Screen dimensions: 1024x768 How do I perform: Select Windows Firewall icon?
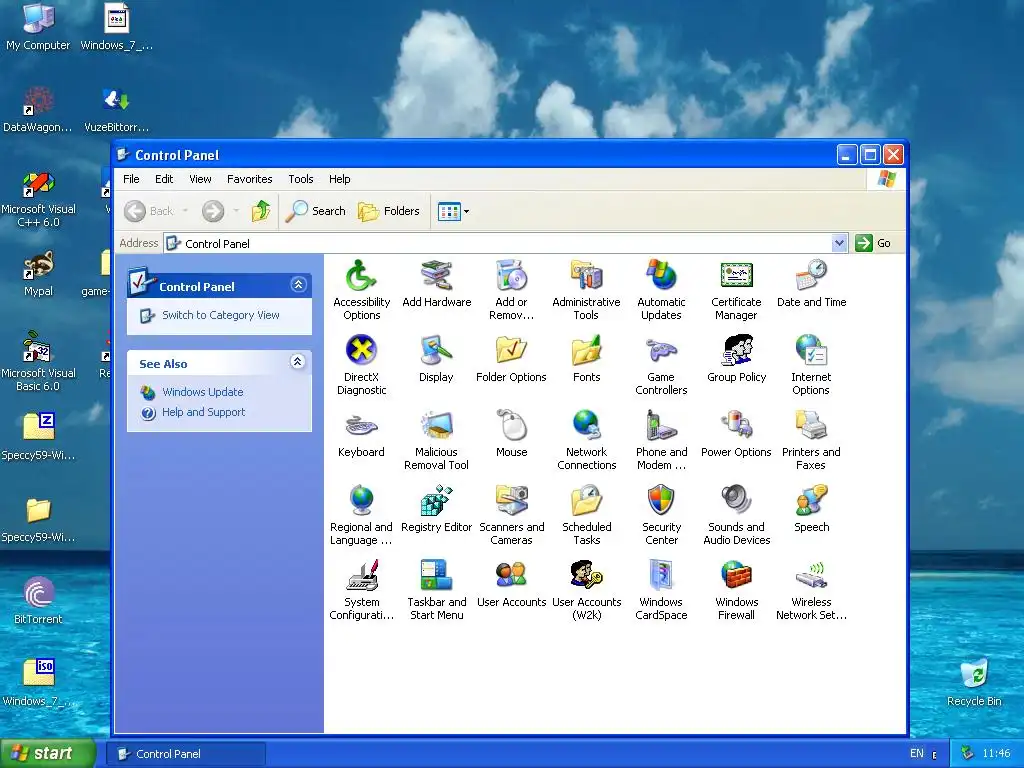coord(736,590)
